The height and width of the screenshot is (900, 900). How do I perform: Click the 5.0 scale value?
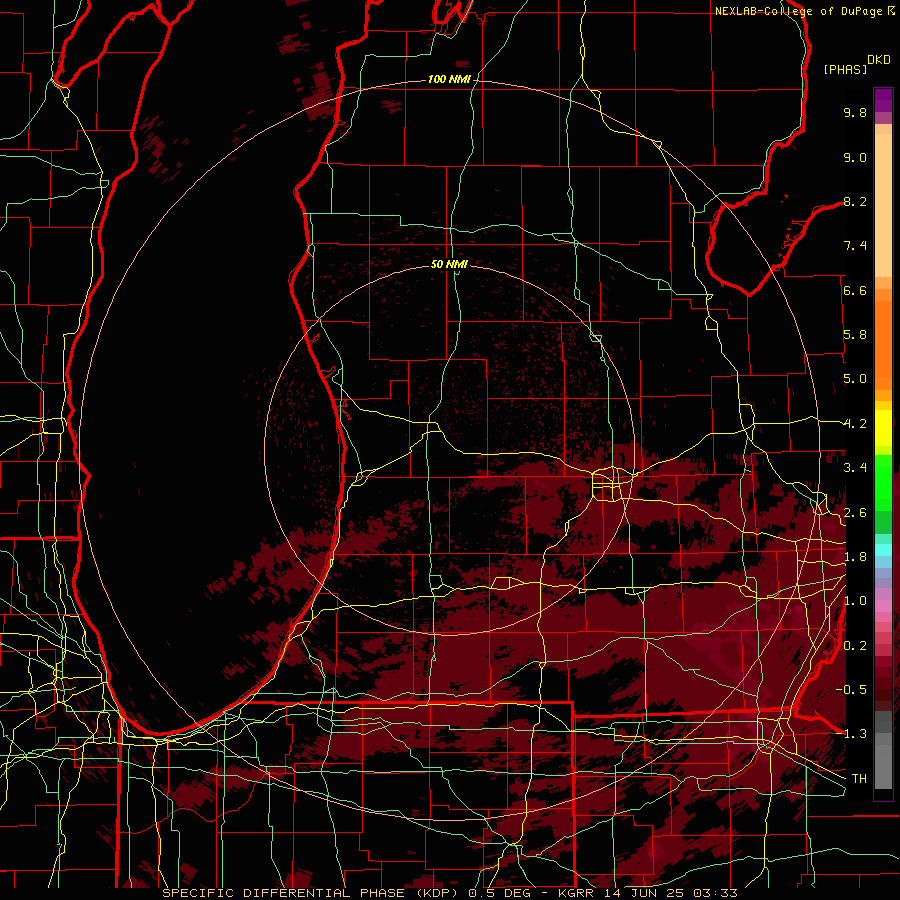855,379
